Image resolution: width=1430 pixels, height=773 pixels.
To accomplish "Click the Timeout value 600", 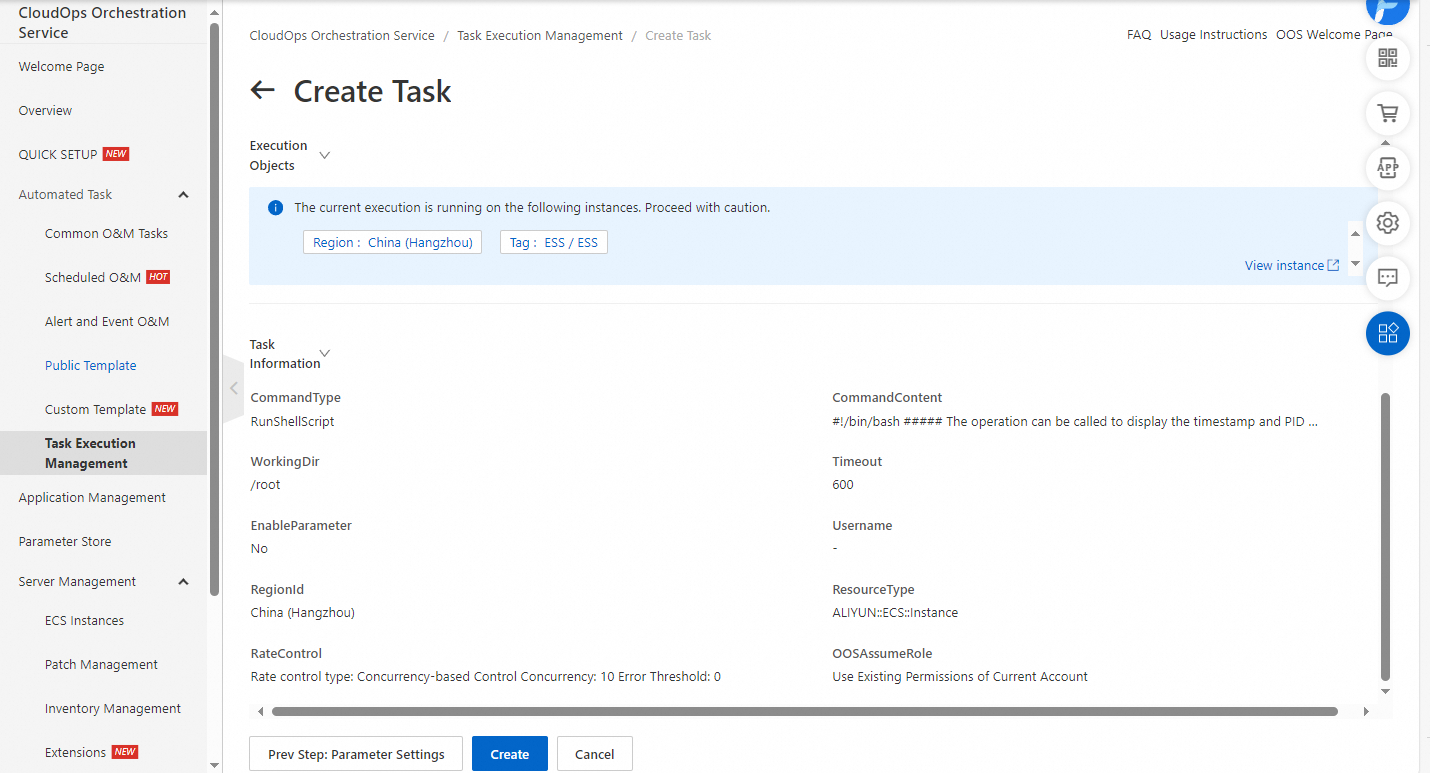I will (x=843, y=485).
